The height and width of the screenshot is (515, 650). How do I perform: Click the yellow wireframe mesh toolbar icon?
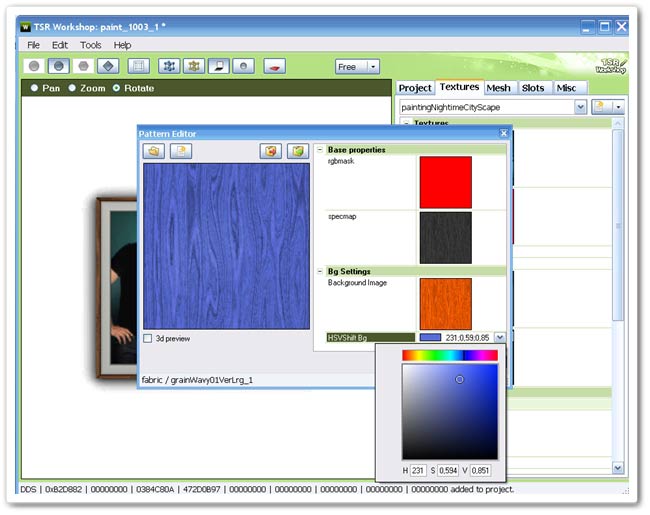click(194, 66)
